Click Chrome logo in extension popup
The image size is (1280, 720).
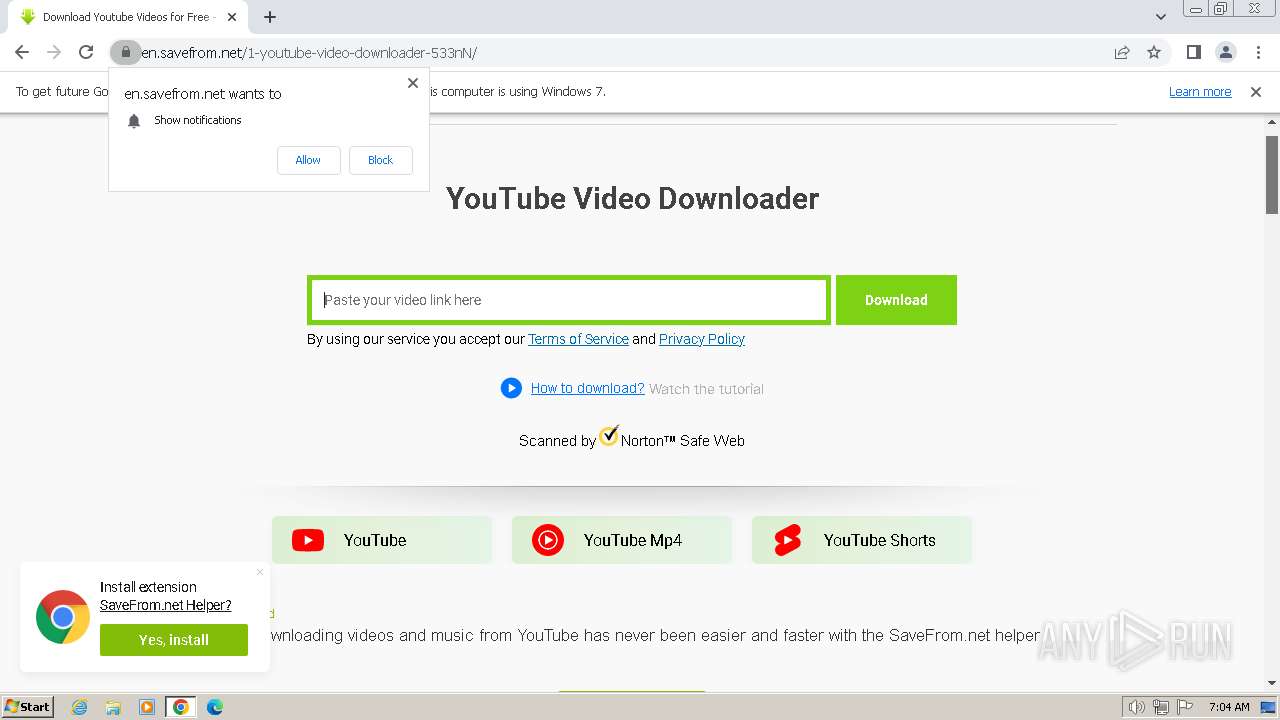63,617
